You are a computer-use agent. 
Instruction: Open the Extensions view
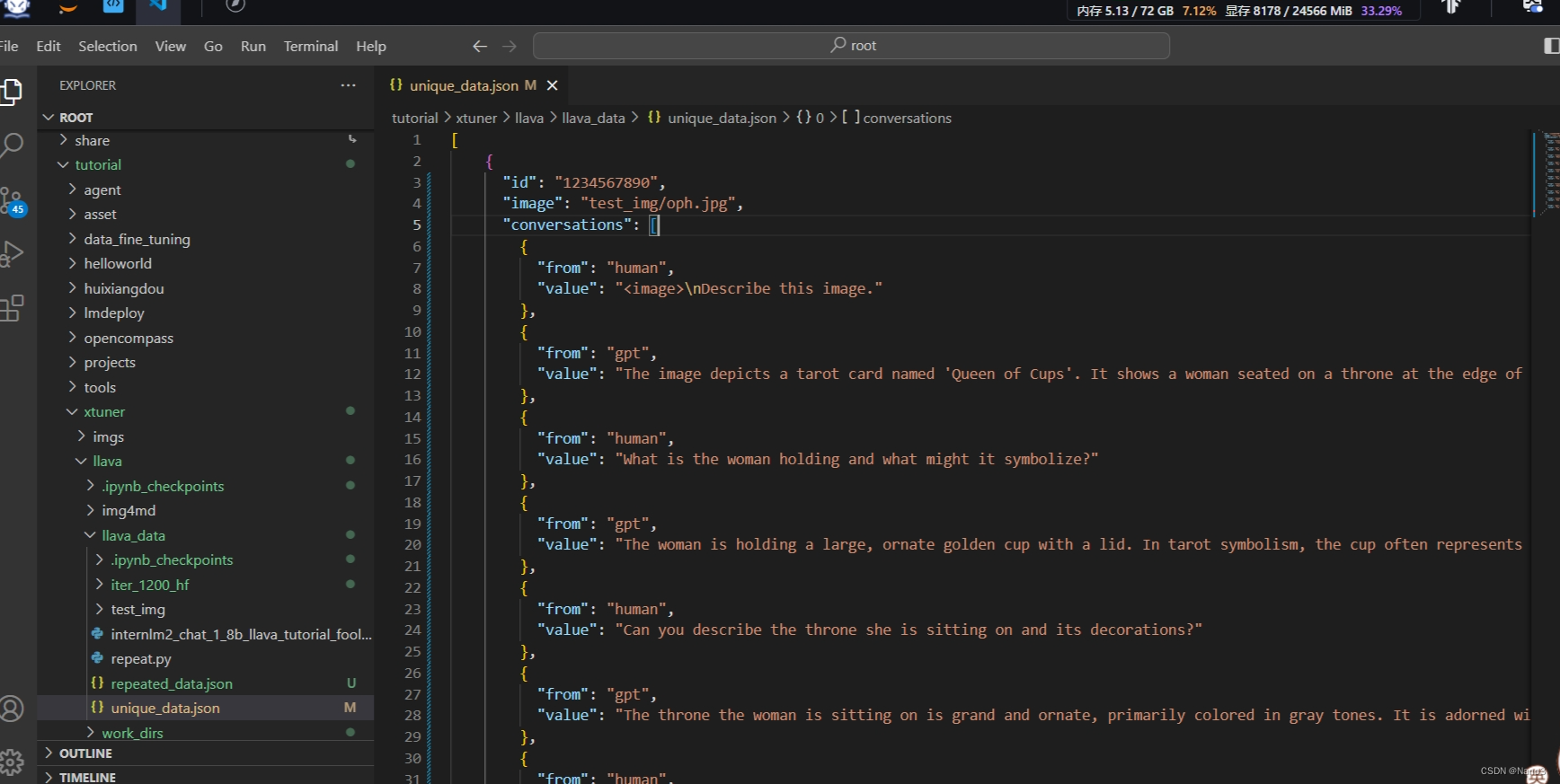(x=11, y=308)
